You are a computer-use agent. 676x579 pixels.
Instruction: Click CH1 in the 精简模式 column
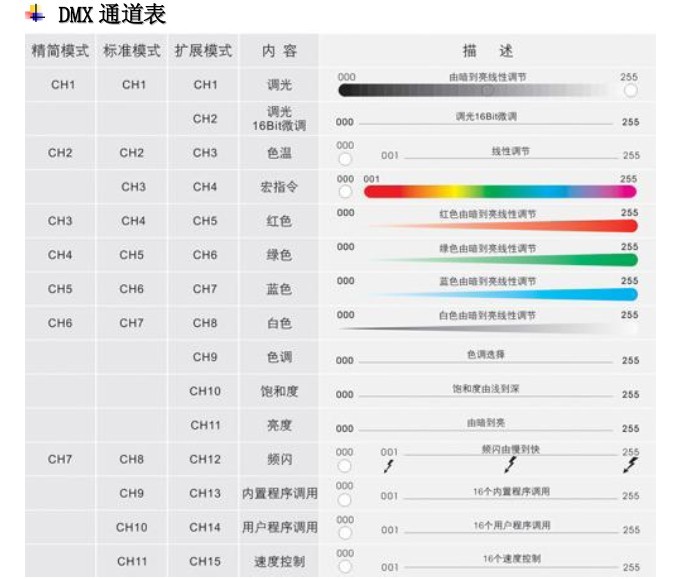click(63, 85)
